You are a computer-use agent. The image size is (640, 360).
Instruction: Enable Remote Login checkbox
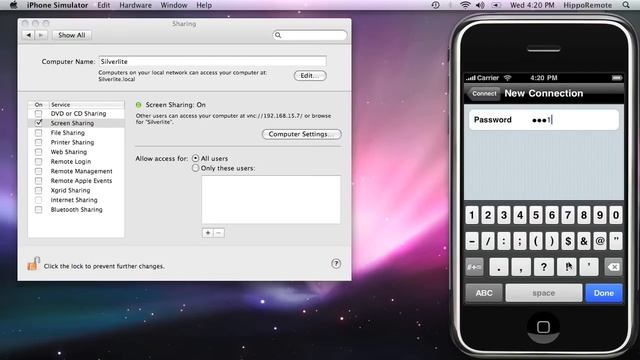38,161
